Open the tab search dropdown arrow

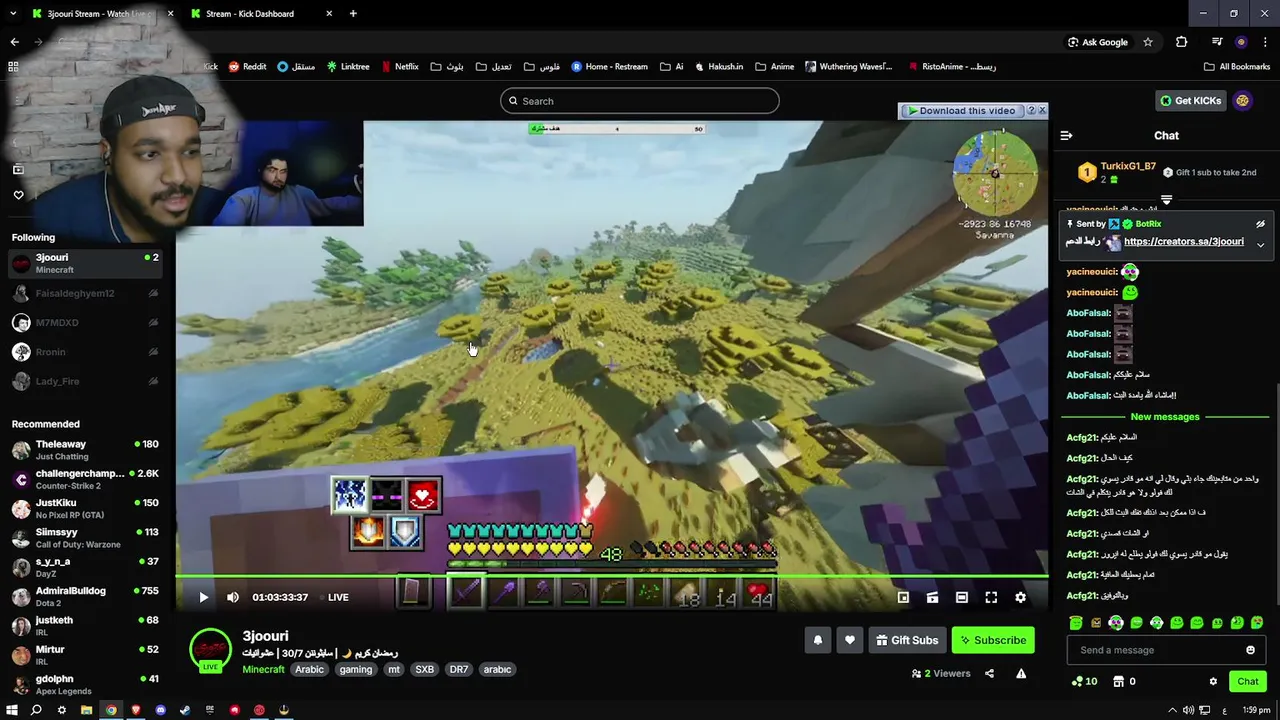pyautogui.click(x=13, y=14)
